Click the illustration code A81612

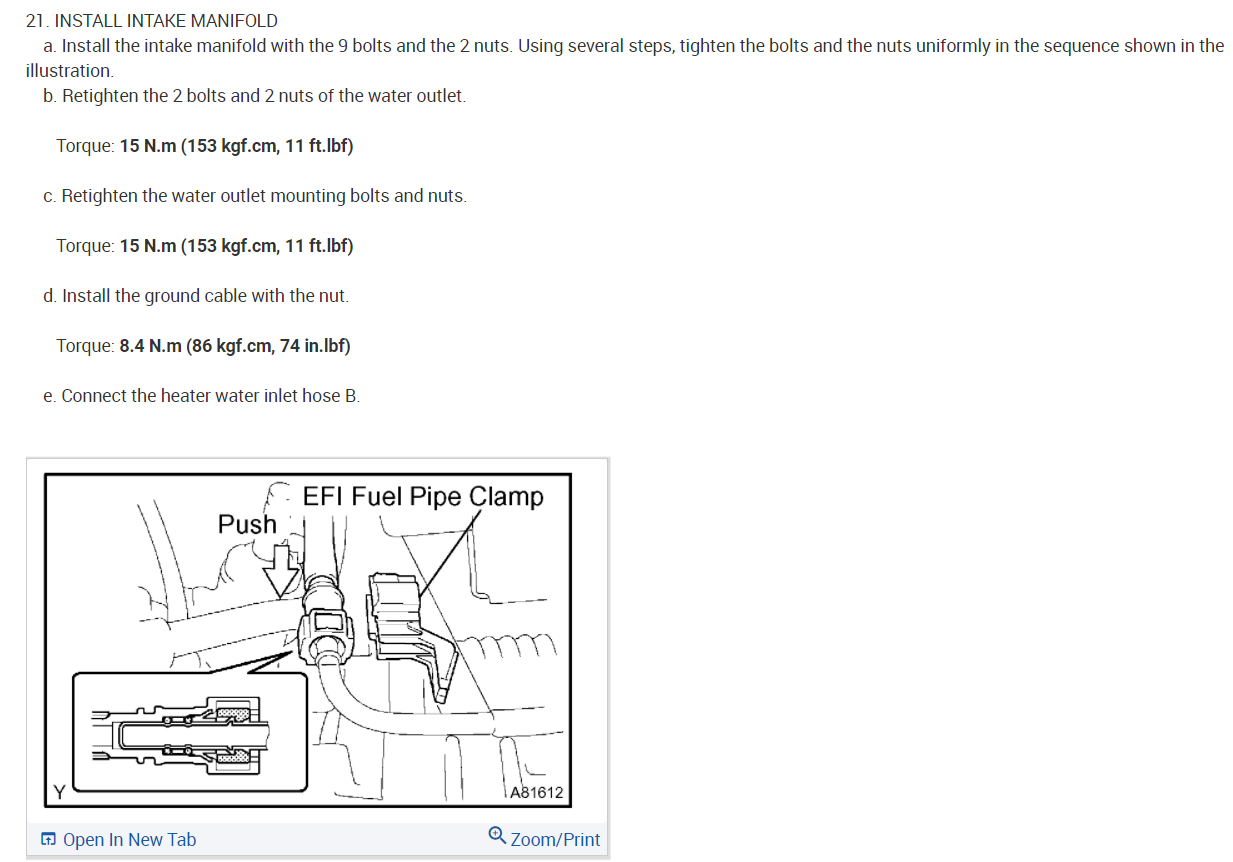(x=536, y=793)
